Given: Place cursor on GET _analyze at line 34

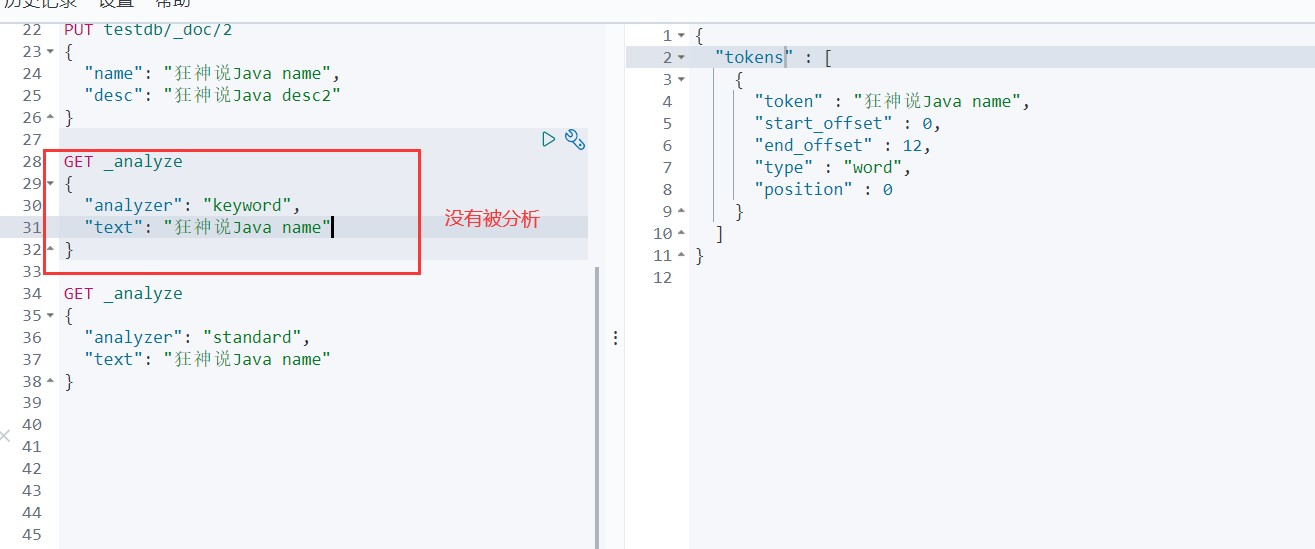Looking at the screenshot, I should point(123,293).
